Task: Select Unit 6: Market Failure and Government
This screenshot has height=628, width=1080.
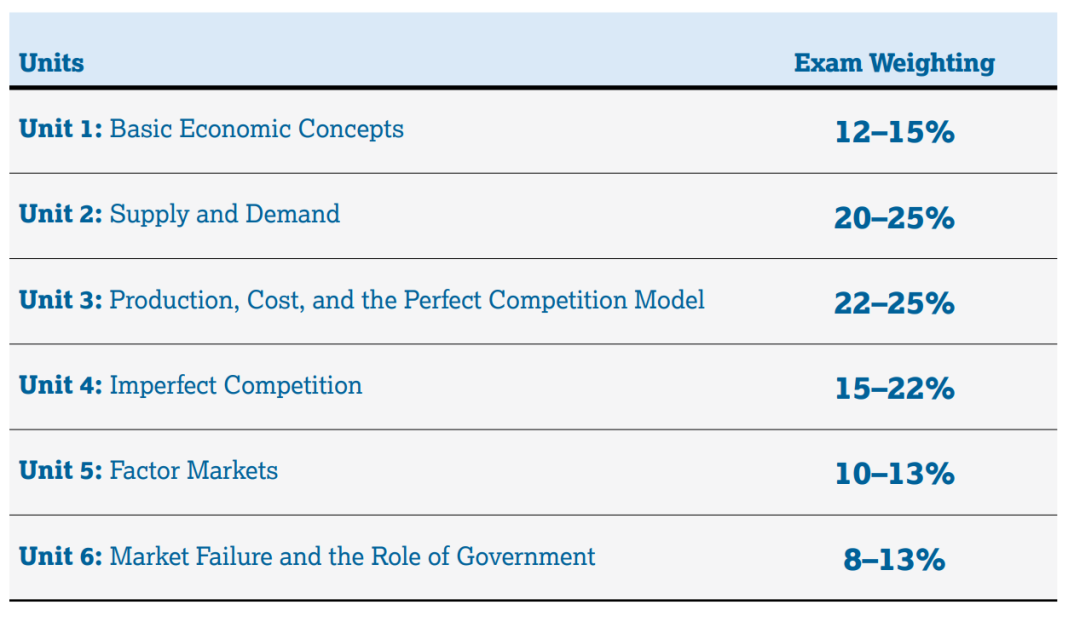Action: (307, 556)
